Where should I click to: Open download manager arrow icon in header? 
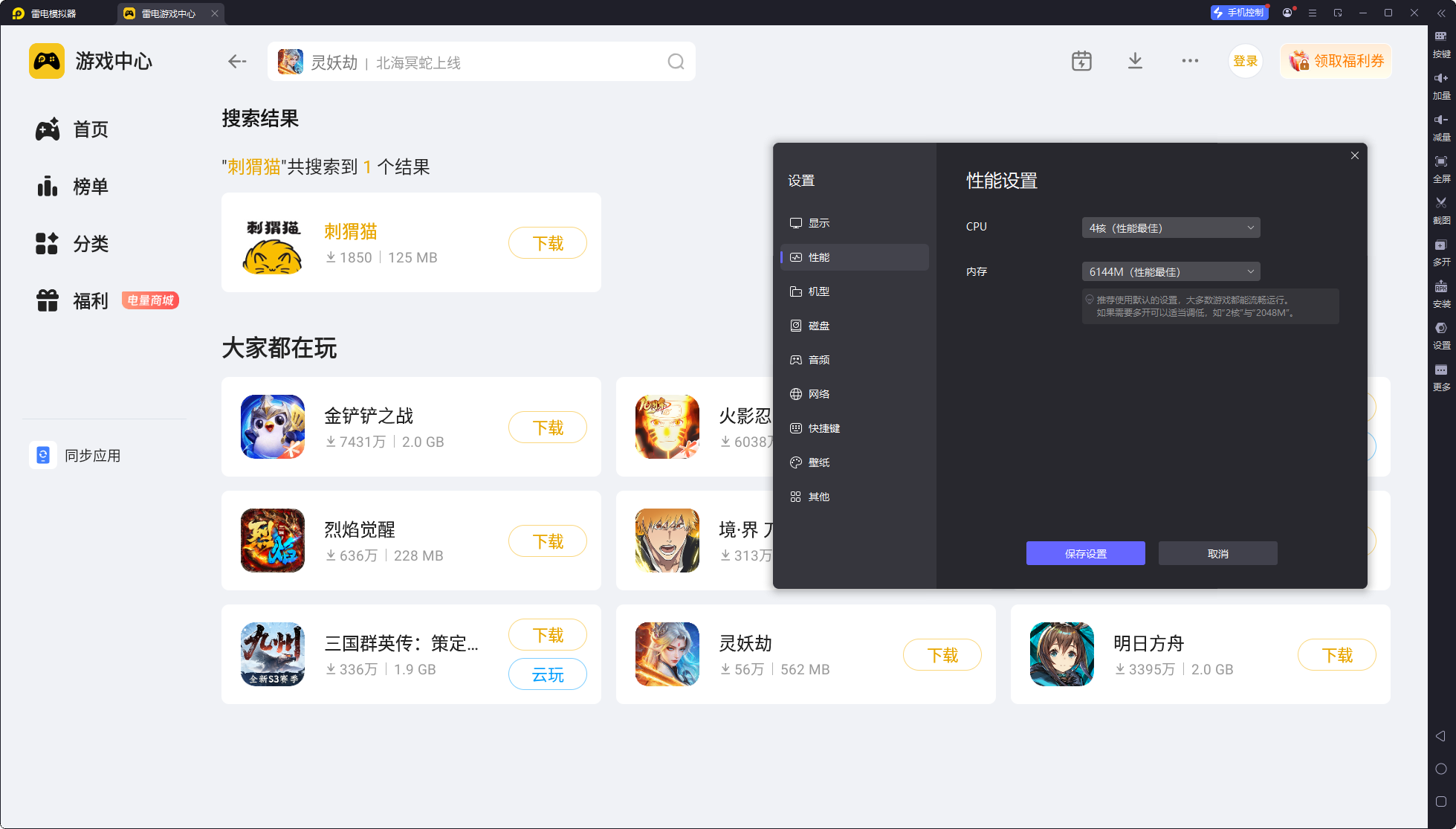coord(1134,61)
